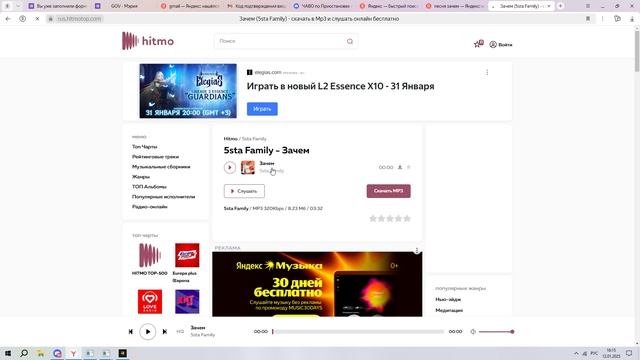Bookmark page with address bar icon
The width and height of the screenshot is (640, 360).
click(x=588, y=19)
